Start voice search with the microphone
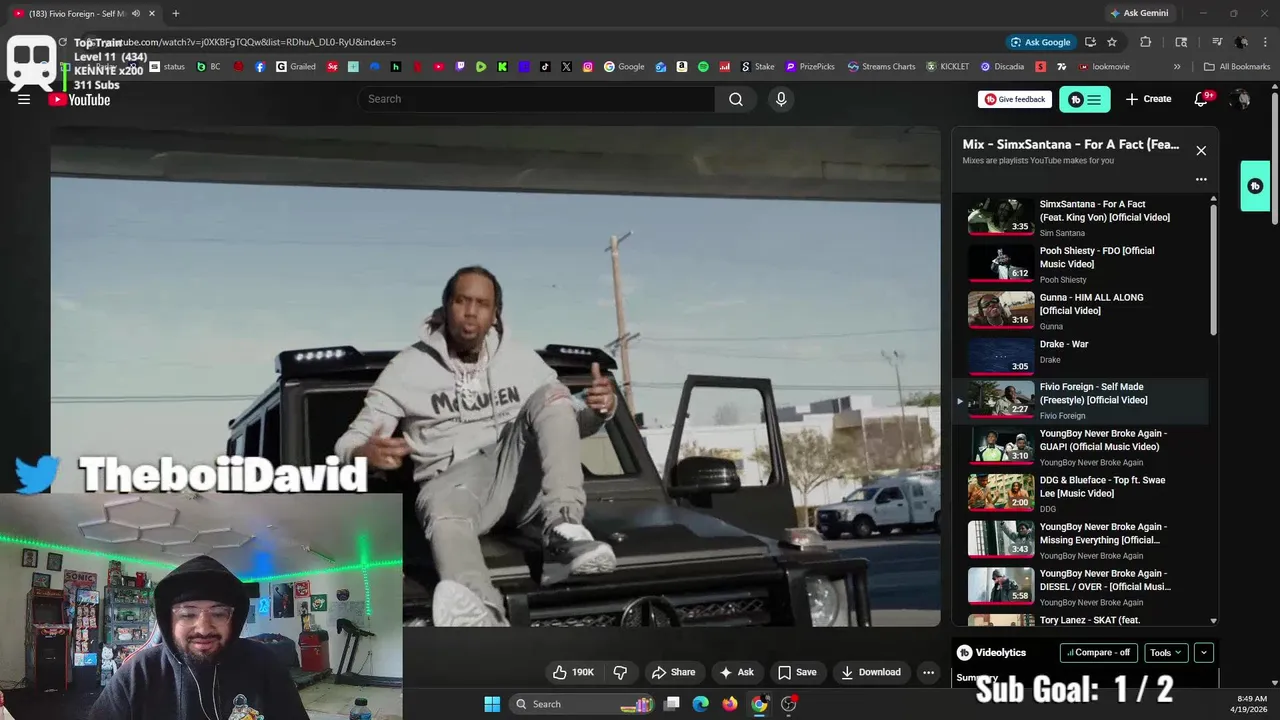The image size is (1280, 720). (x=781, y=99)
